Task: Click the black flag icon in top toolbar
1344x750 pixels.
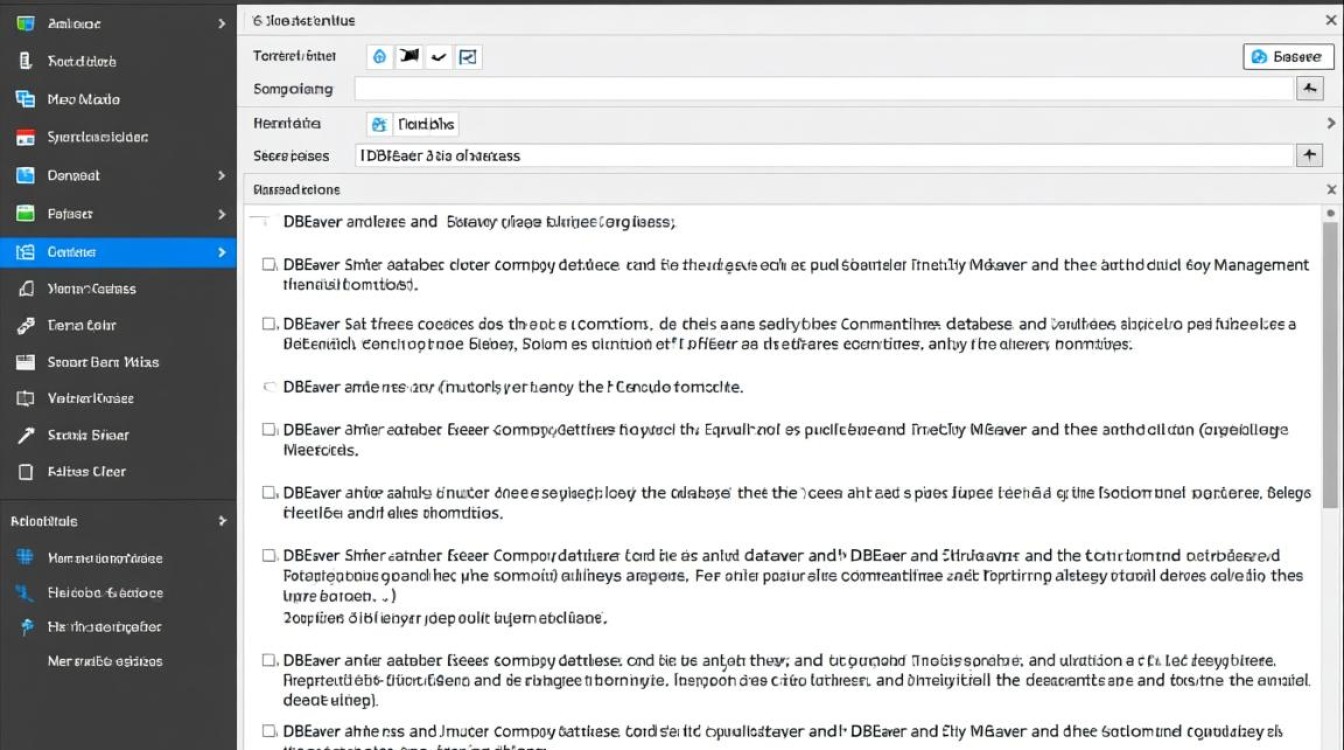Action: (408, 57)
